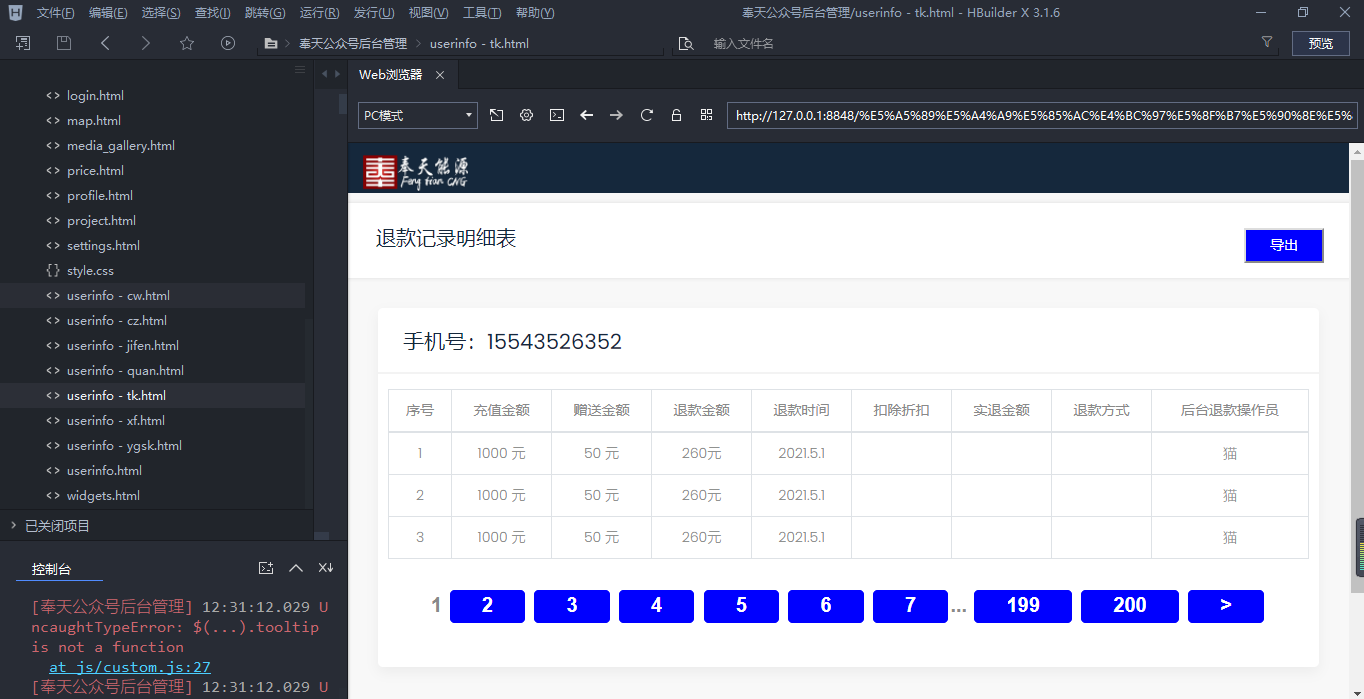Open userinfo - cz.html in file tree
The image size is (1364, 699).
point(116,321)
